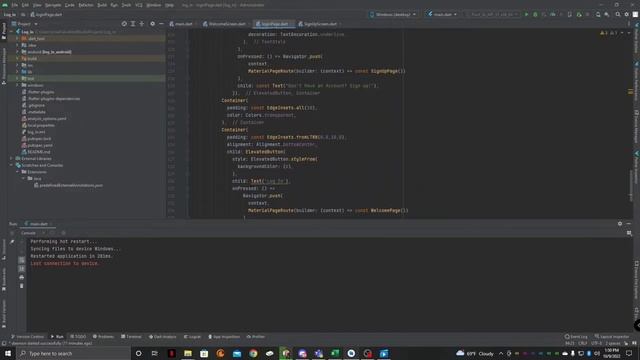Open the main.dart run configuration dropdown

point(442,14)
